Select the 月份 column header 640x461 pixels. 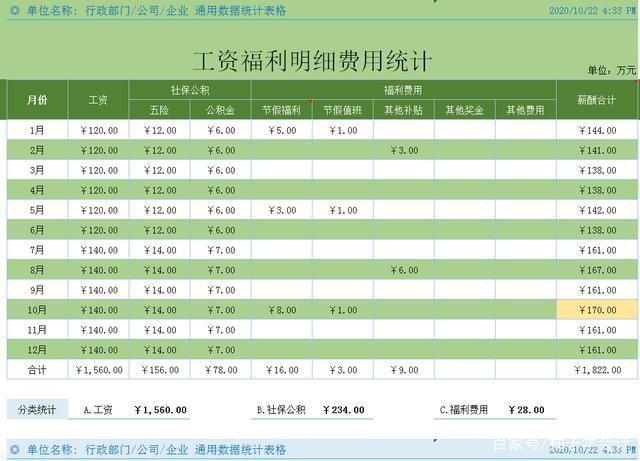(x=37, y=100)
